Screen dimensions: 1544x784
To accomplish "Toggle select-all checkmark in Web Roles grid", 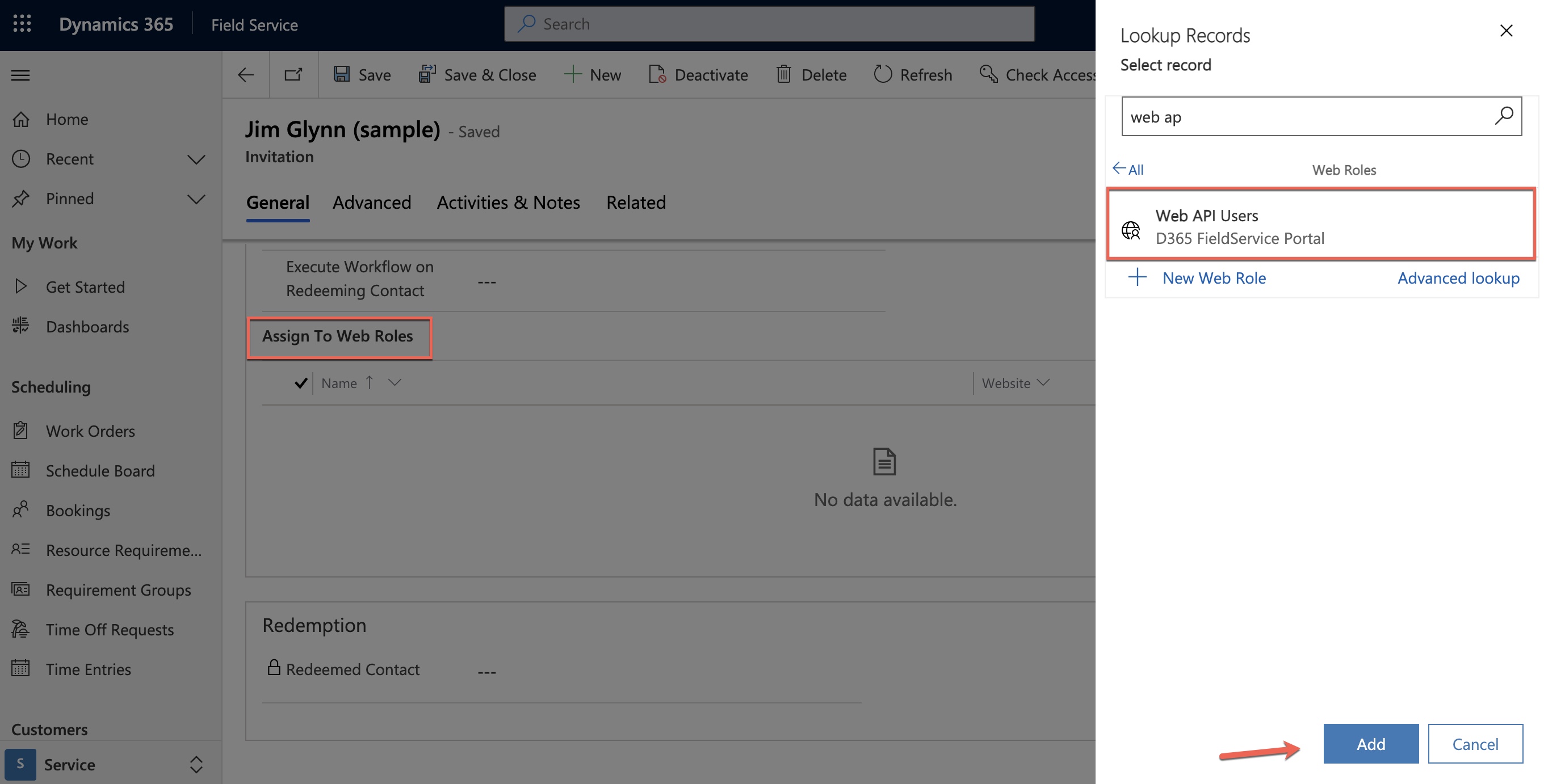I will click(301, 383).
